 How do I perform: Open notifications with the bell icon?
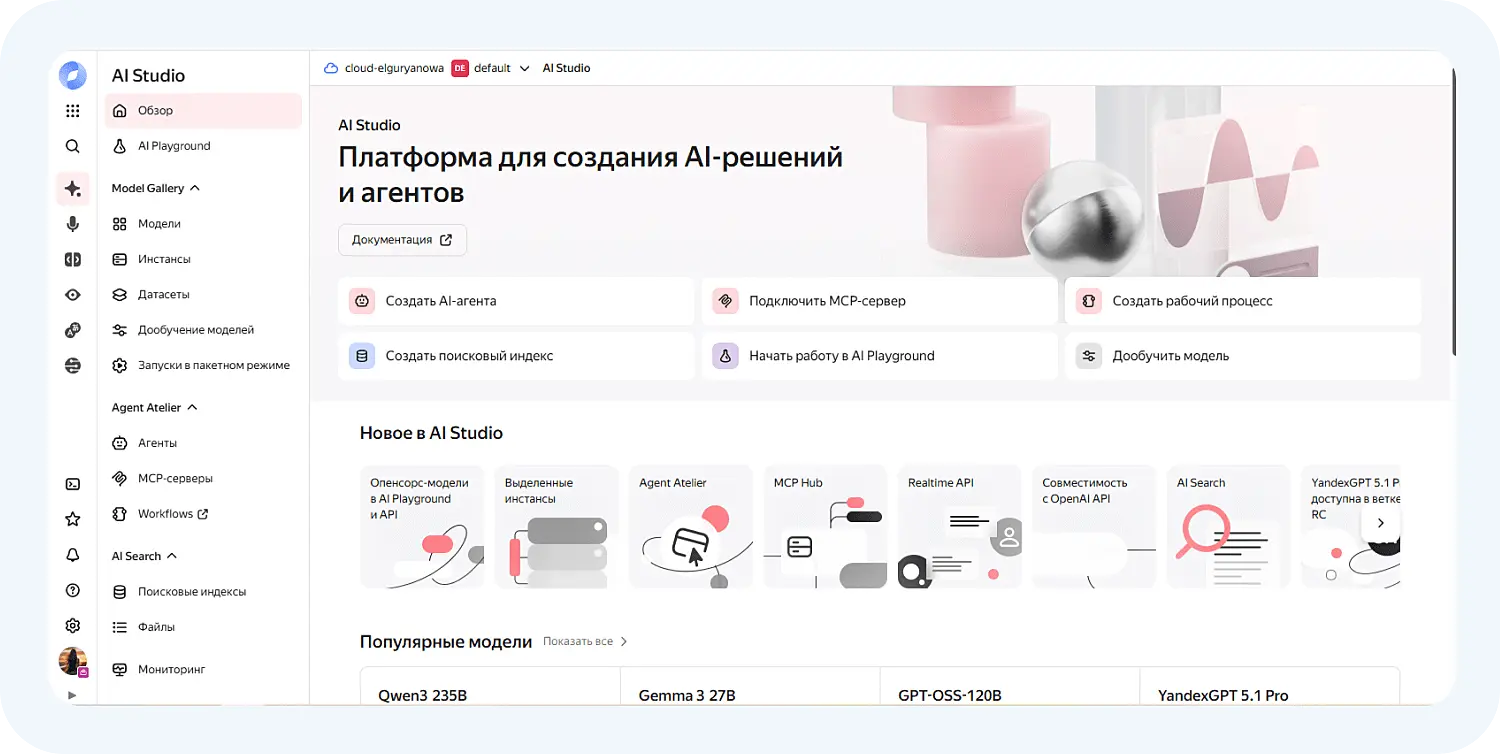[x=72, y=554]
